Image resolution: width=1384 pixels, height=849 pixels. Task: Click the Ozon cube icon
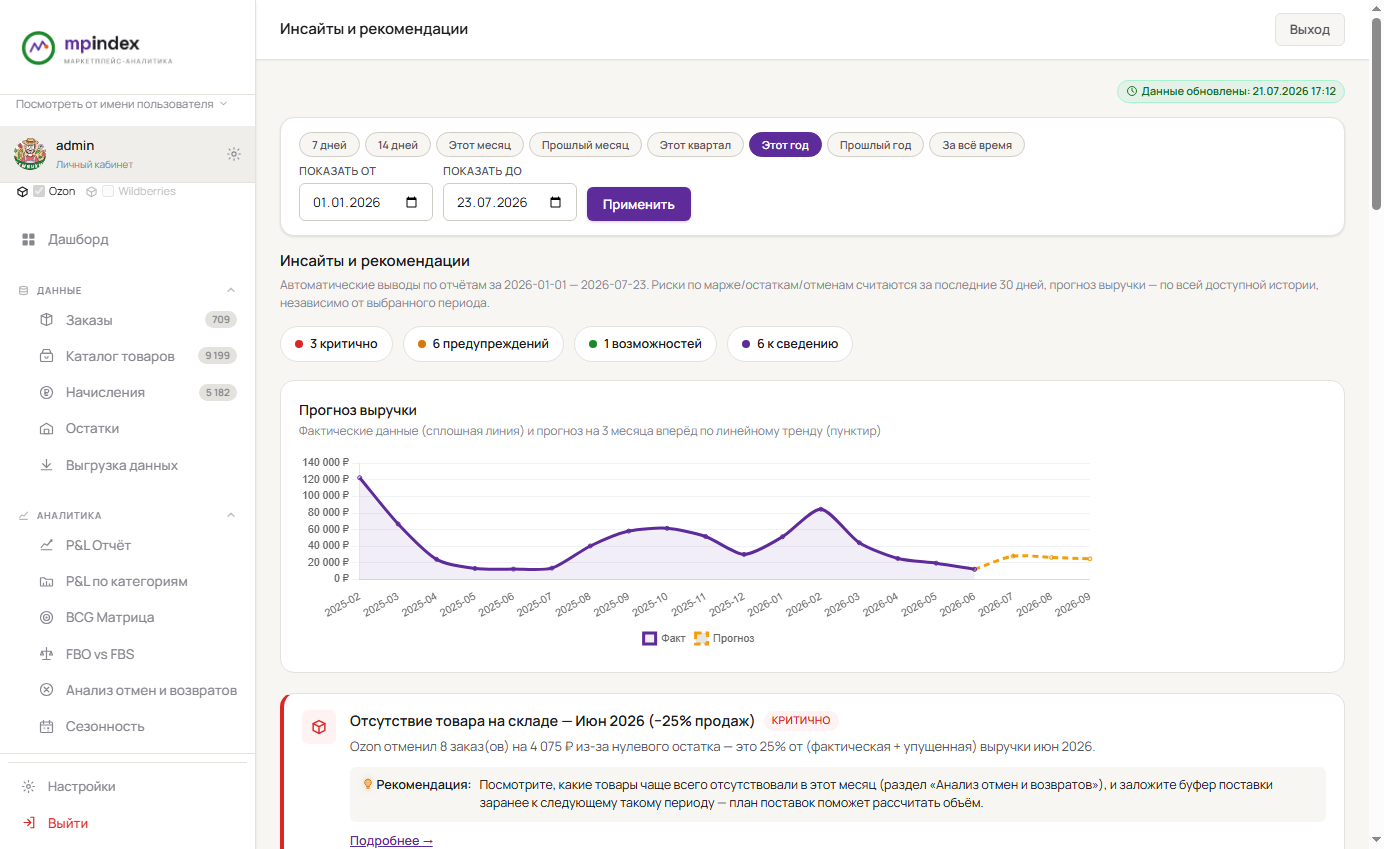click(22, 191)
